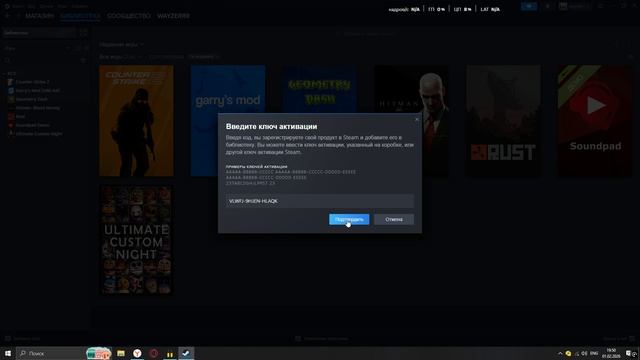Open the СООБЩЕСТВО tab in Steam

coord(129,16)
